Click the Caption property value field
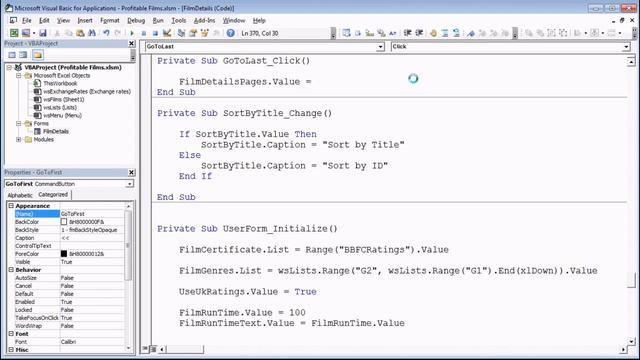The width and height of the screenshot is (640, 360). [92, 238]
